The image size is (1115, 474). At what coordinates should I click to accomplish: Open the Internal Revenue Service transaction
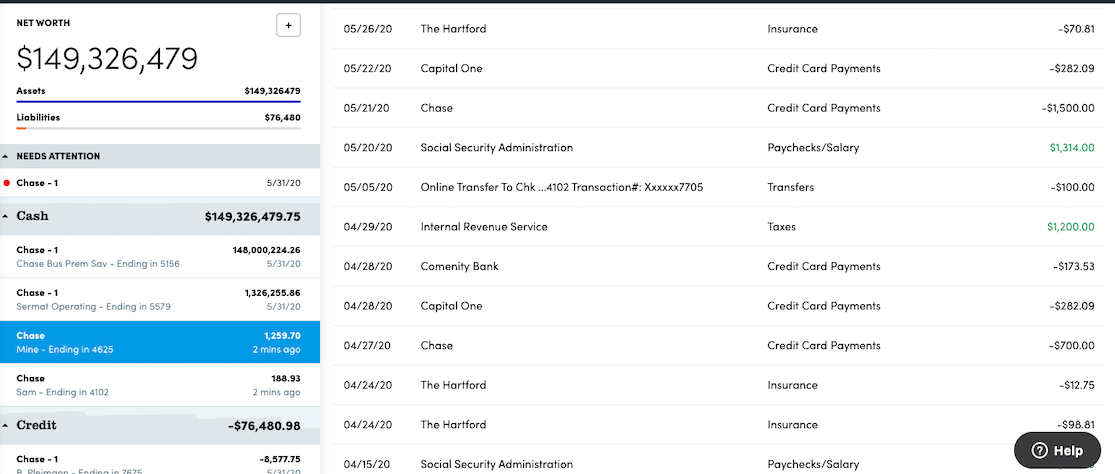pos(484,227)
